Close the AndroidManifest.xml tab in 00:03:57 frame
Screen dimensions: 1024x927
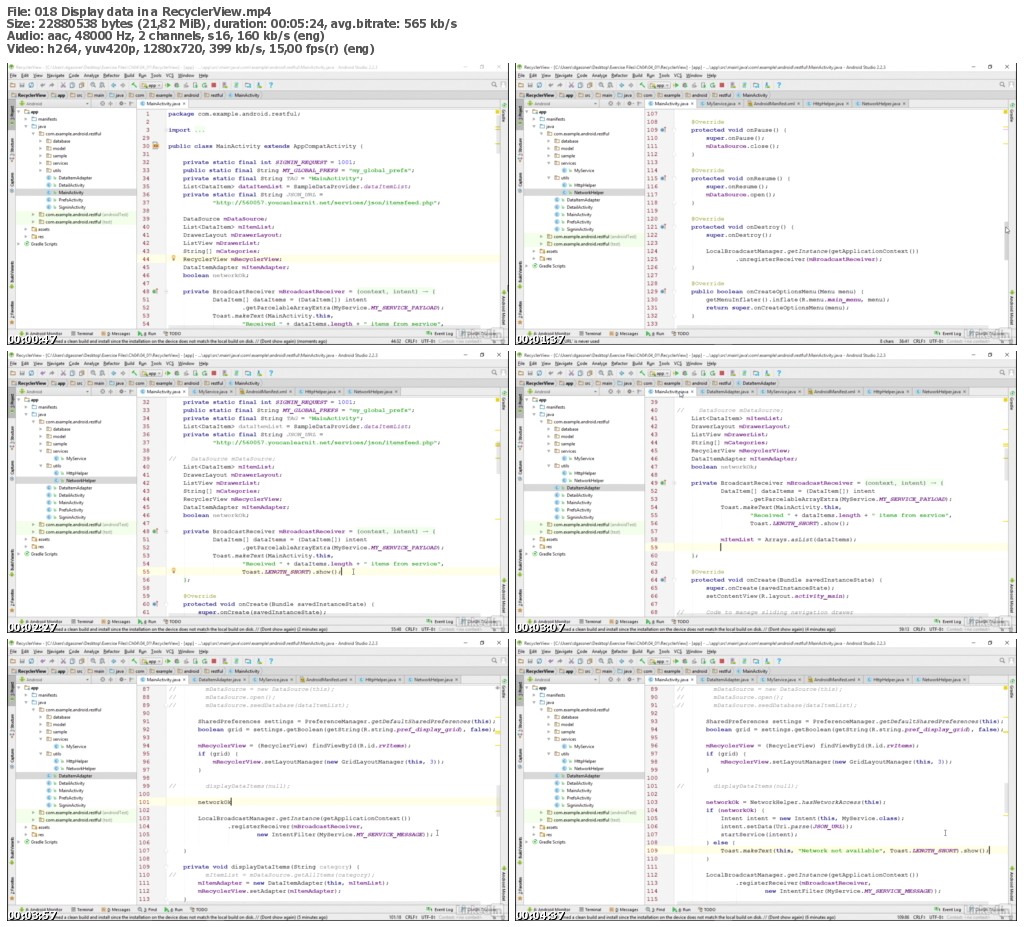pos(351,679)
